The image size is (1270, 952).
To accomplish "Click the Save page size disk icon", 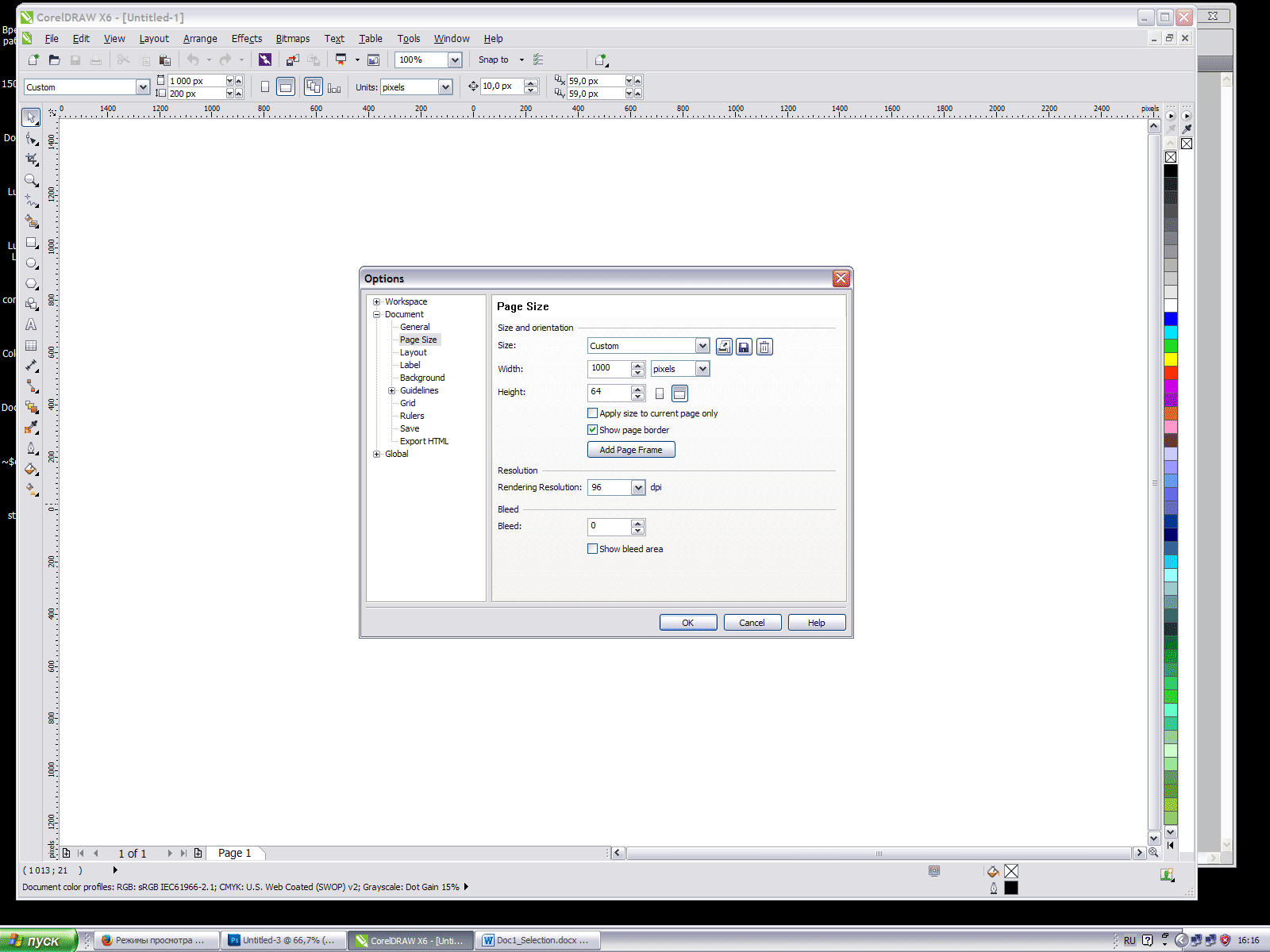I will [744, 347].
